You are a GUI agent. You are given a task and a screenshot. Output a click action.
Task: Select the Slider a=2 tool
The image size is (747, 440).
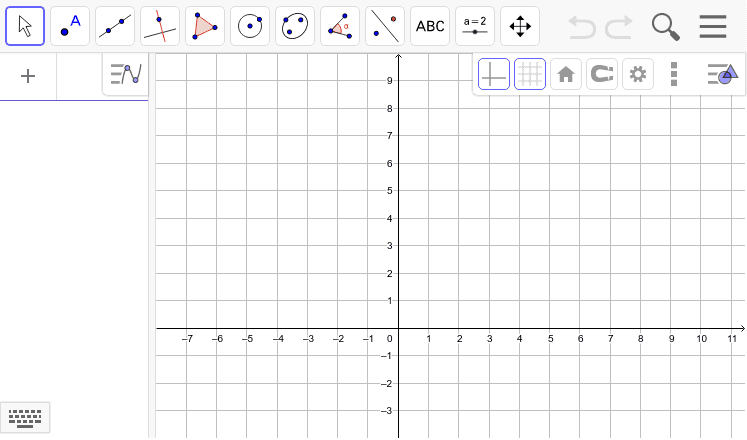475,26
